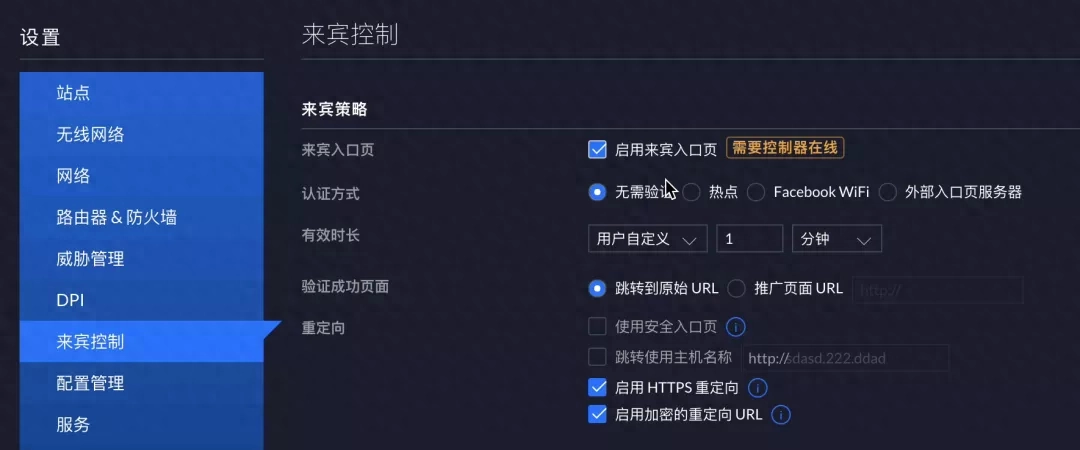Click hostname field next to 跳转使用主机名称
1080x450 pixels.
click(x=845, y=358)
